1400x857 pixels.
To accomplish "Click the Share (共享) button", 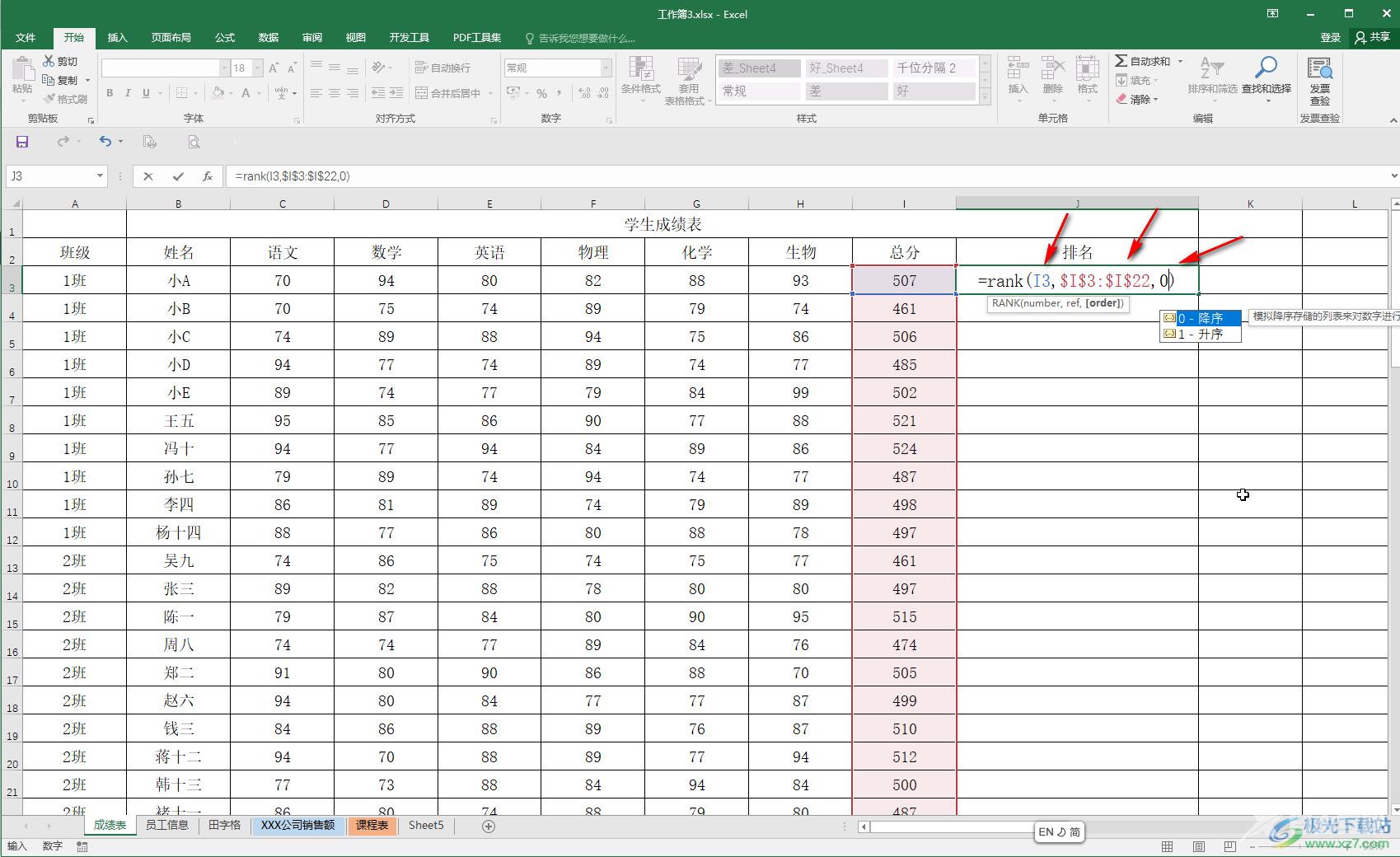I will click(1373, 37).
